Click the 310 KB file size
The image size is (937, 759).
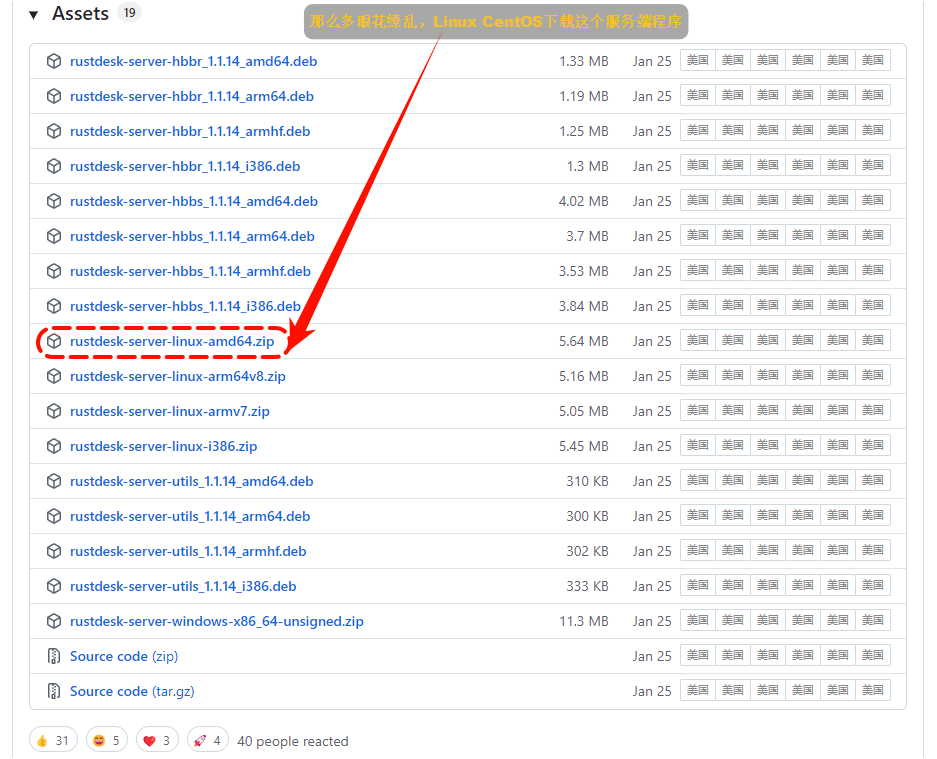point(587,481)
